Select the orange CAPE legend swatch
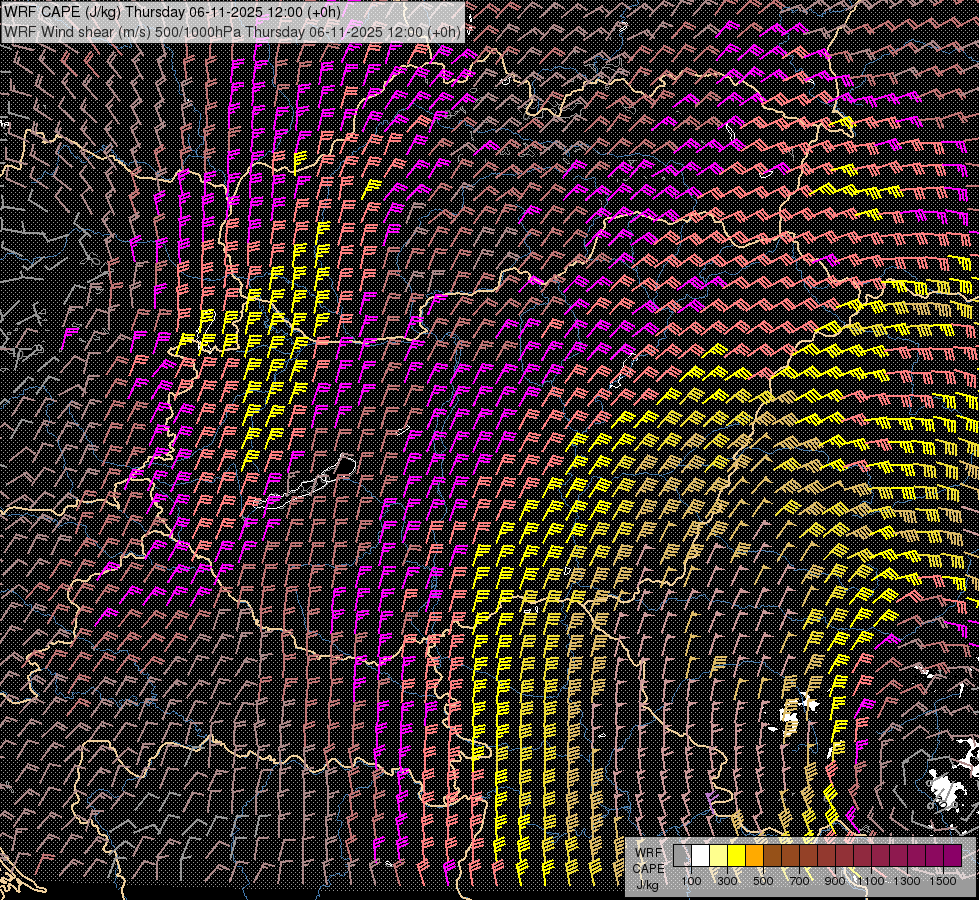 (754, 855)
